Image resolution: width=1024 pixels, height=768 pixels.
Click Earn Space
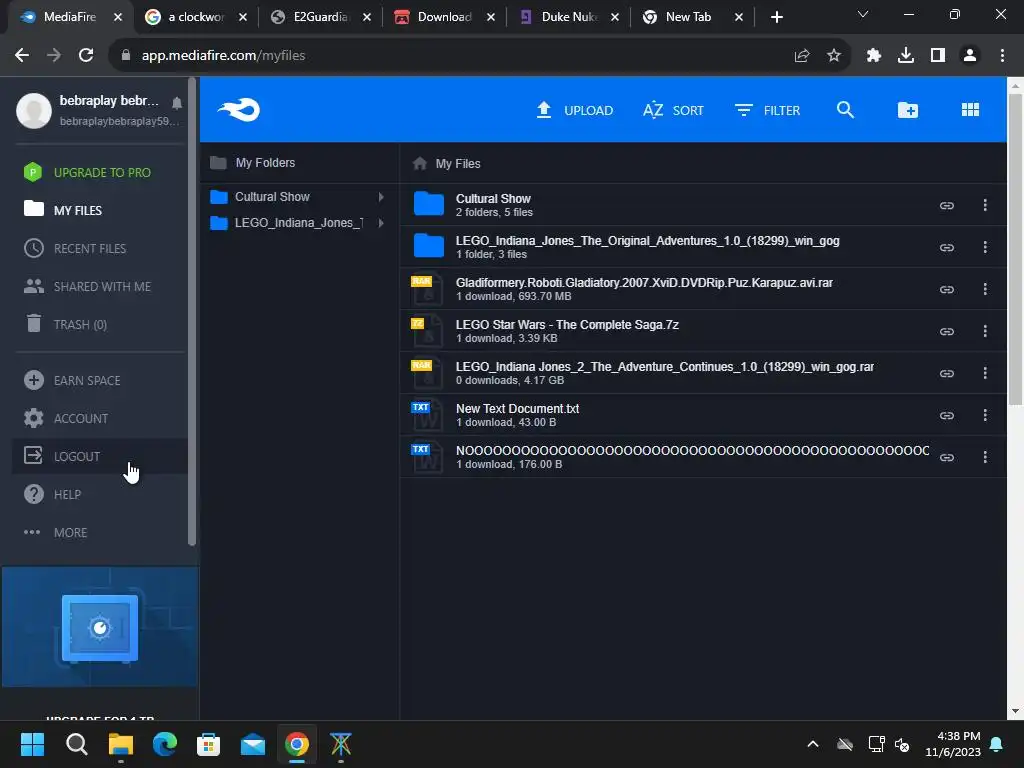(72, 380)
